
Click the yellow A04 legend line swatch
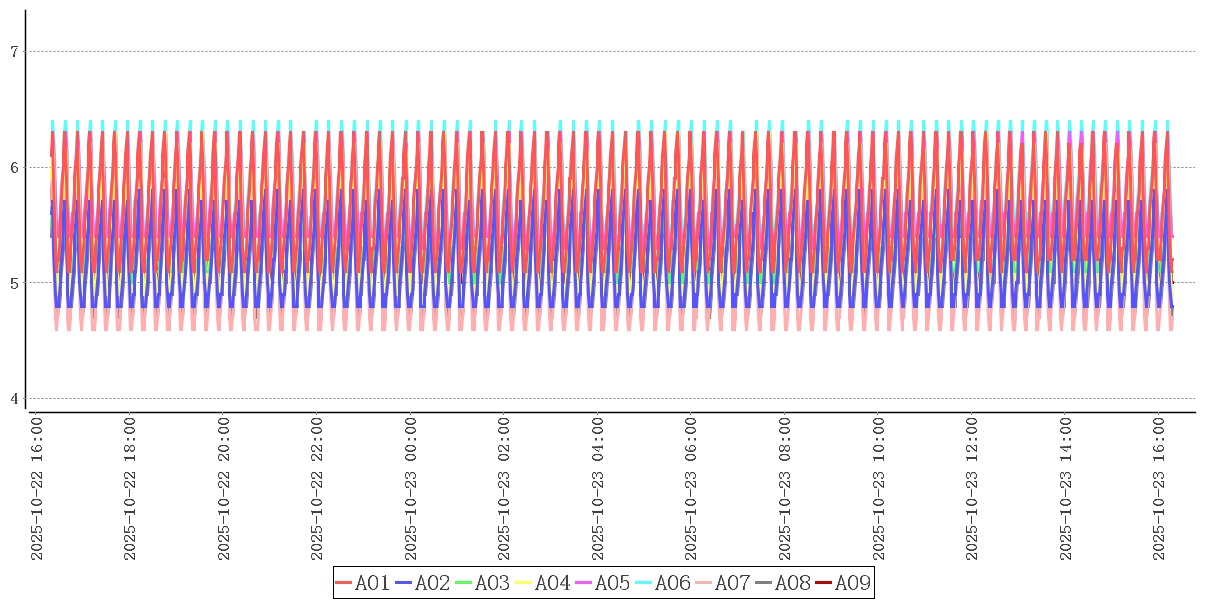point(524,583)
